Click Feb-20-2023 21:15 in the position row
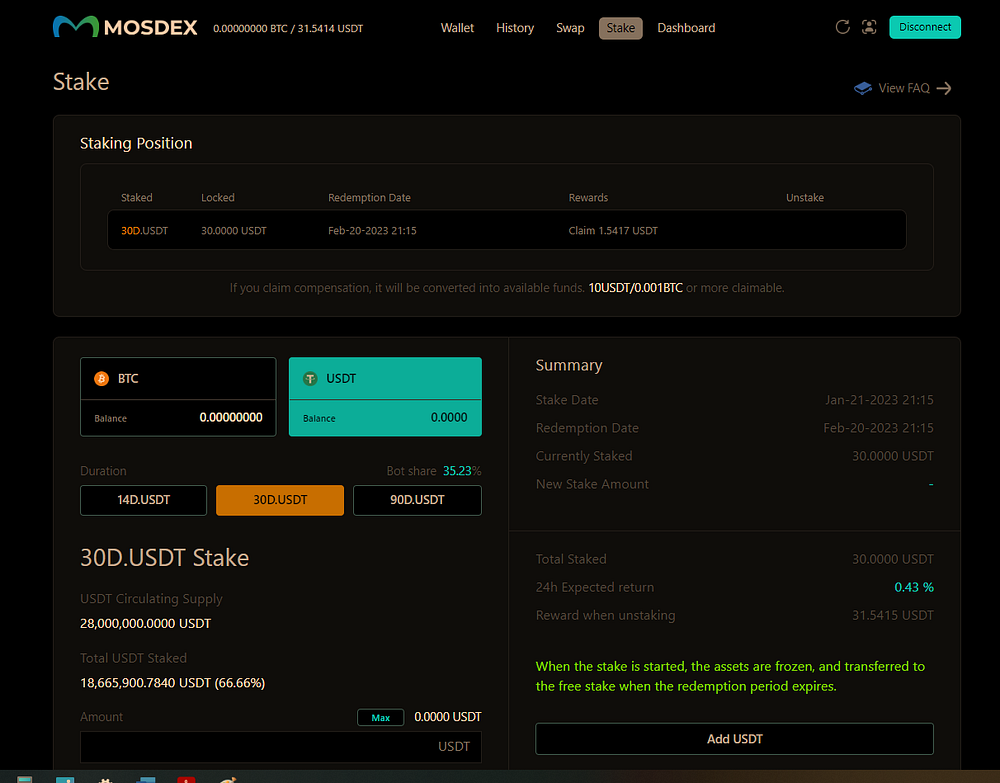The height and width of the screenshot is (783, 1000). coord(372,231)
